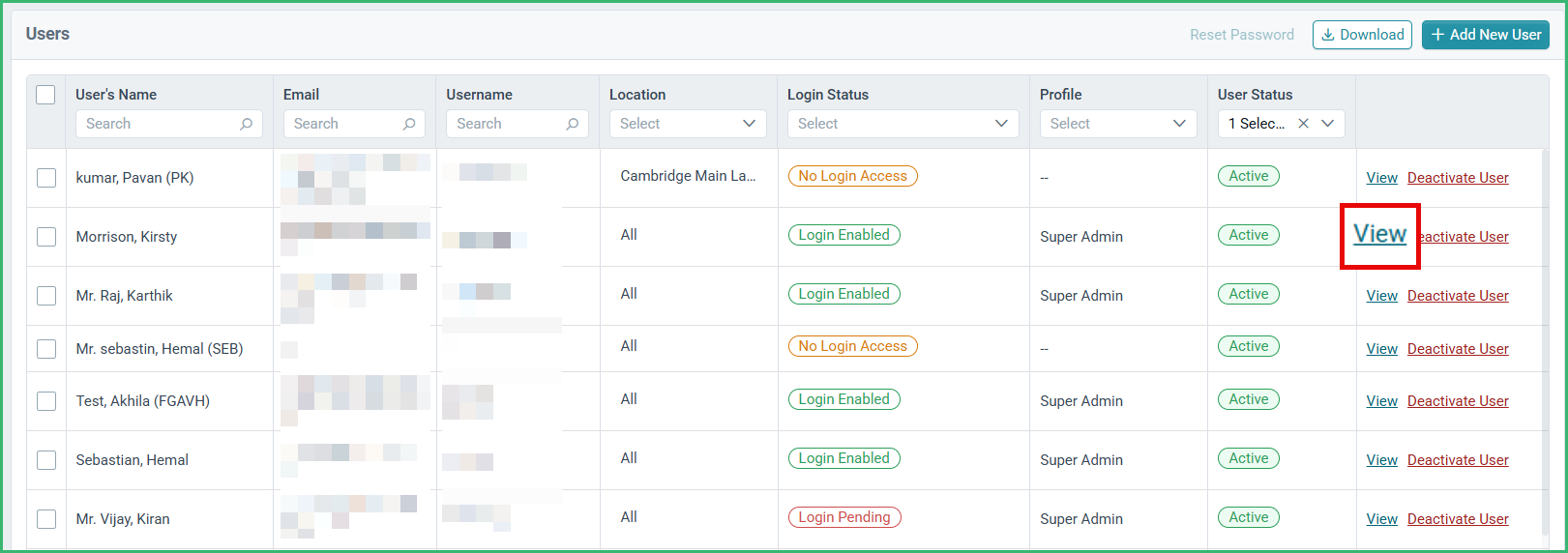View details for kumar, Pavan (PK)
The image size is (1568, 553).
point(1381,178)
